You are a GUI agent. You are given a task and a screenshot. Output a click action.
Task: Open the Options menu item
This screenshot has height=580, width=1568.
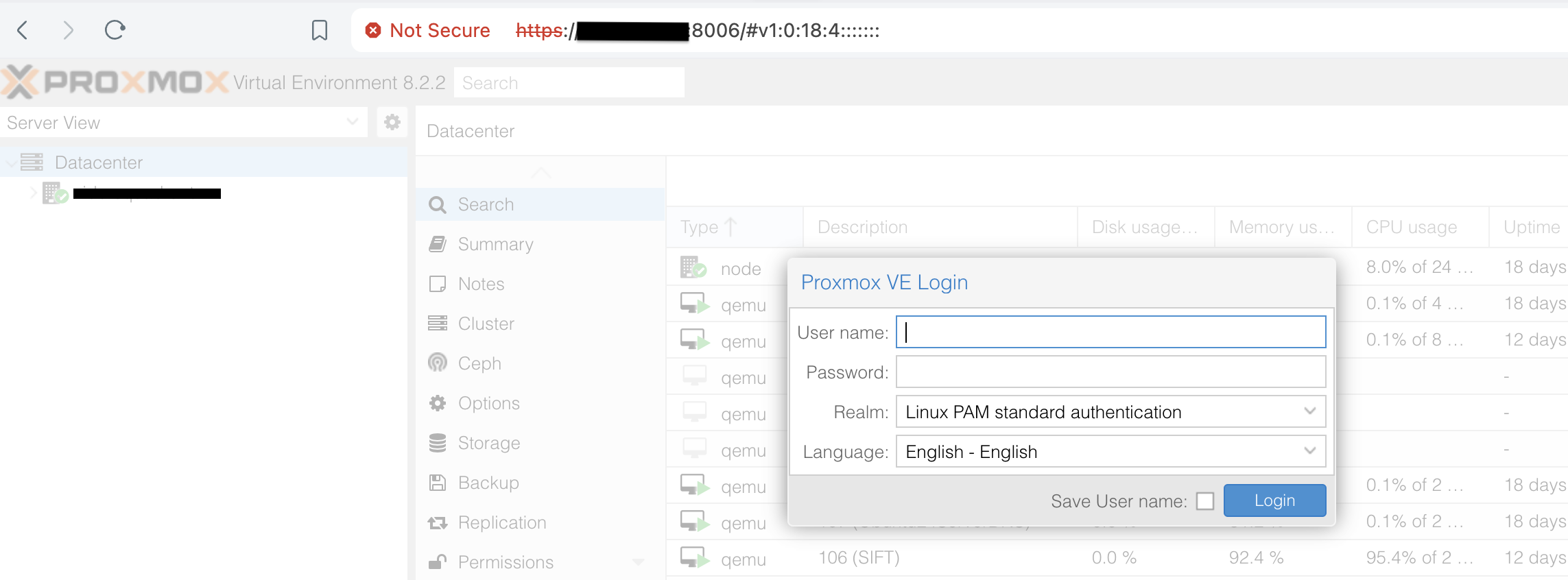541,403
